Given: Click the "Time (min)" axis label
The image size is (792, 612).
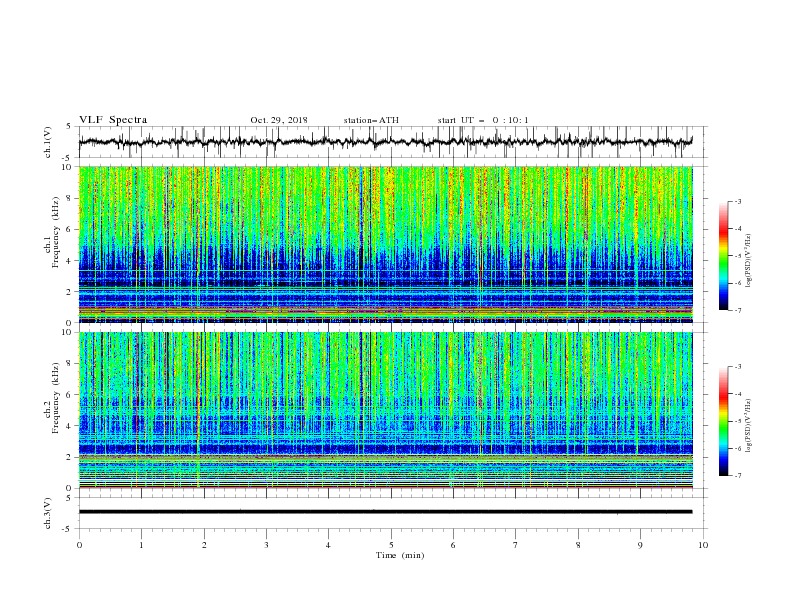Looking at the screenshot, I should tap(400, 555).
